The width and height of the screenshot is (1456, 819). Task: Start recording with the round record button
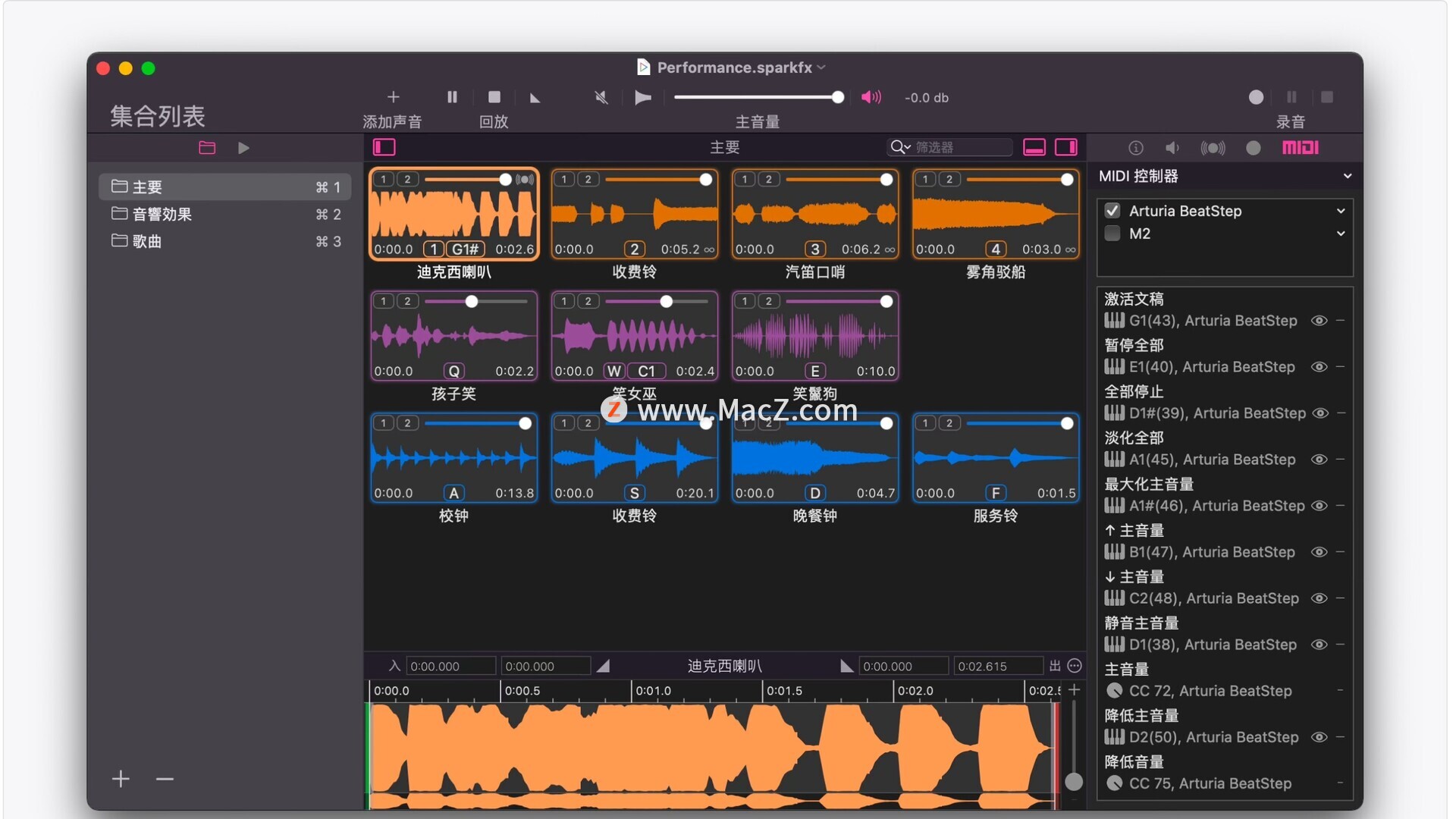(1256, 97)
